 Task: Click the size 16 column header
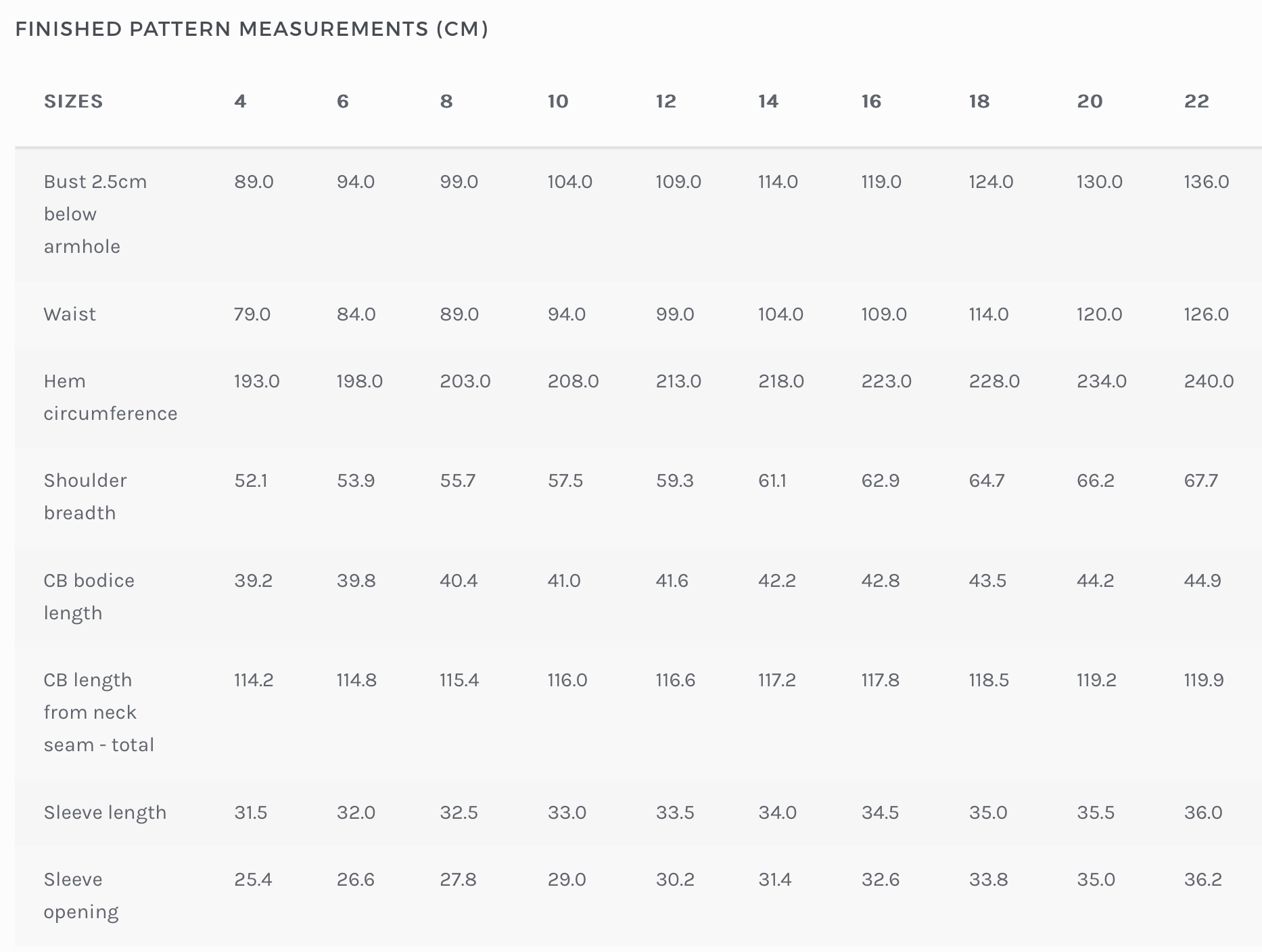pos(871,101)
